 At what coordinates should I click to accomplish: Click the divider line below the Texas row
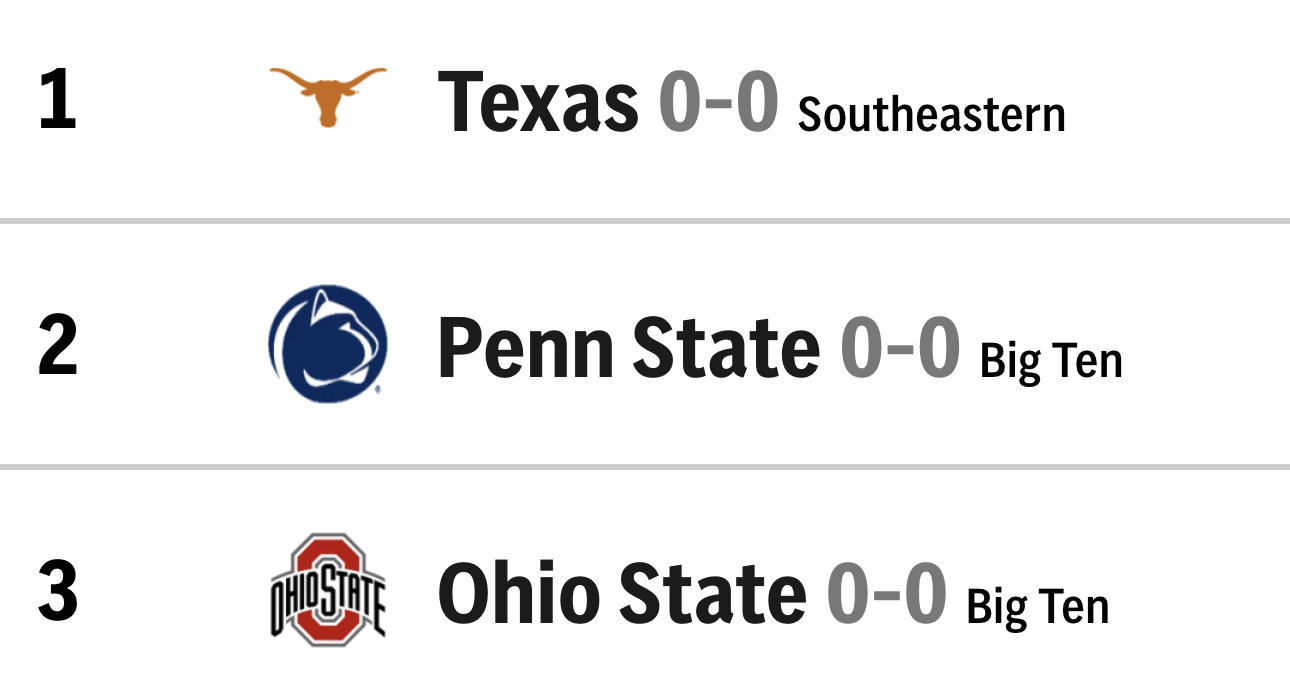click(x=645, y=220)
